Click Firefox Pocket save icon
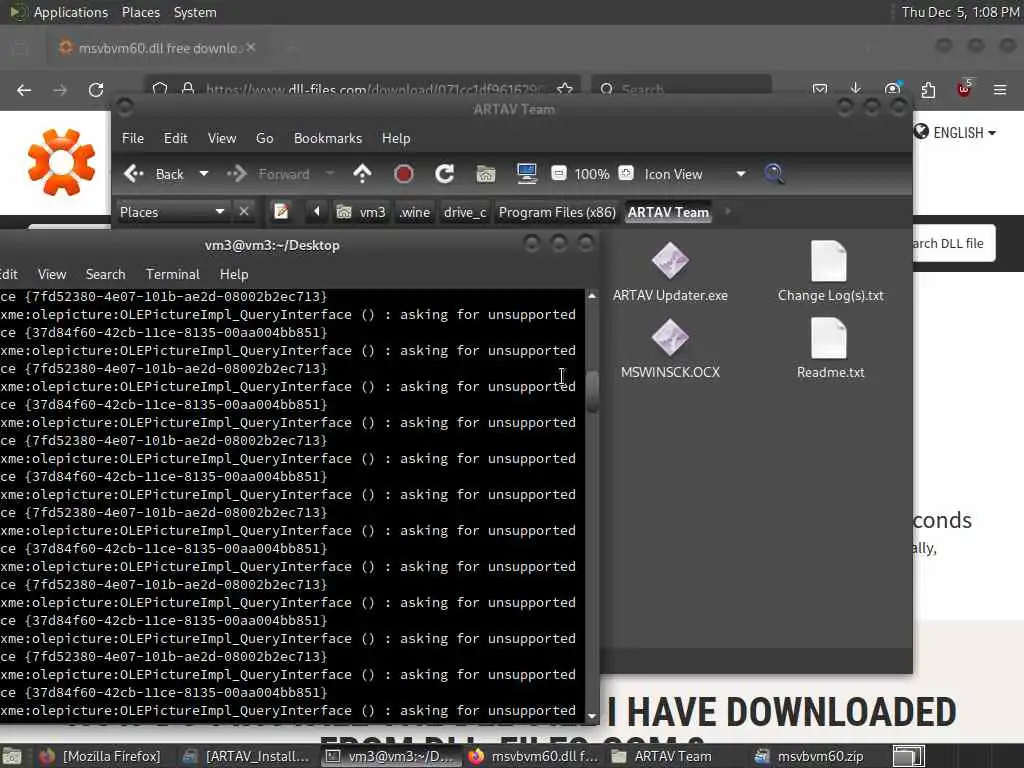The width and height of the screenshot is (1024, 768). tap(820, 89)
